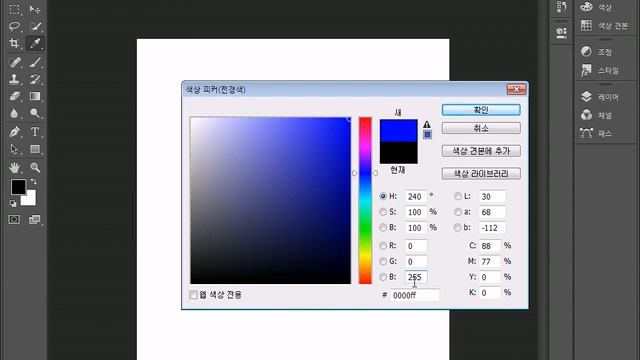Screen dimensions: 640x360
Task: Enable 웹 색상 전용 checkbox
Action: (193, 295)
